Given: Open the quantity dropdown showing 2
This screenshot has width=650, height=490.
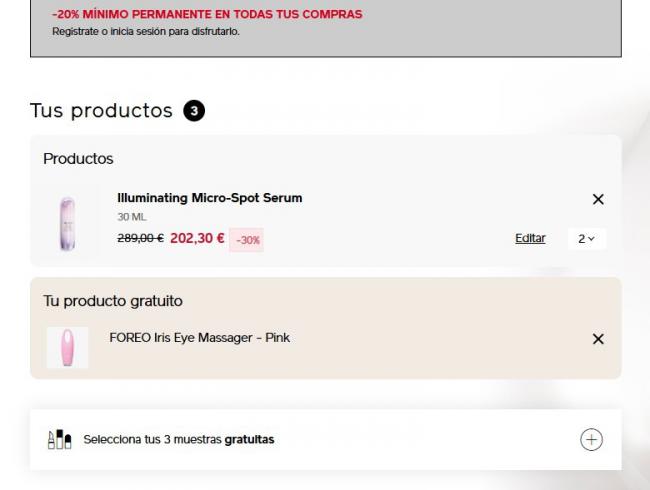Looking at the screenshot, I should click(587, 239).
